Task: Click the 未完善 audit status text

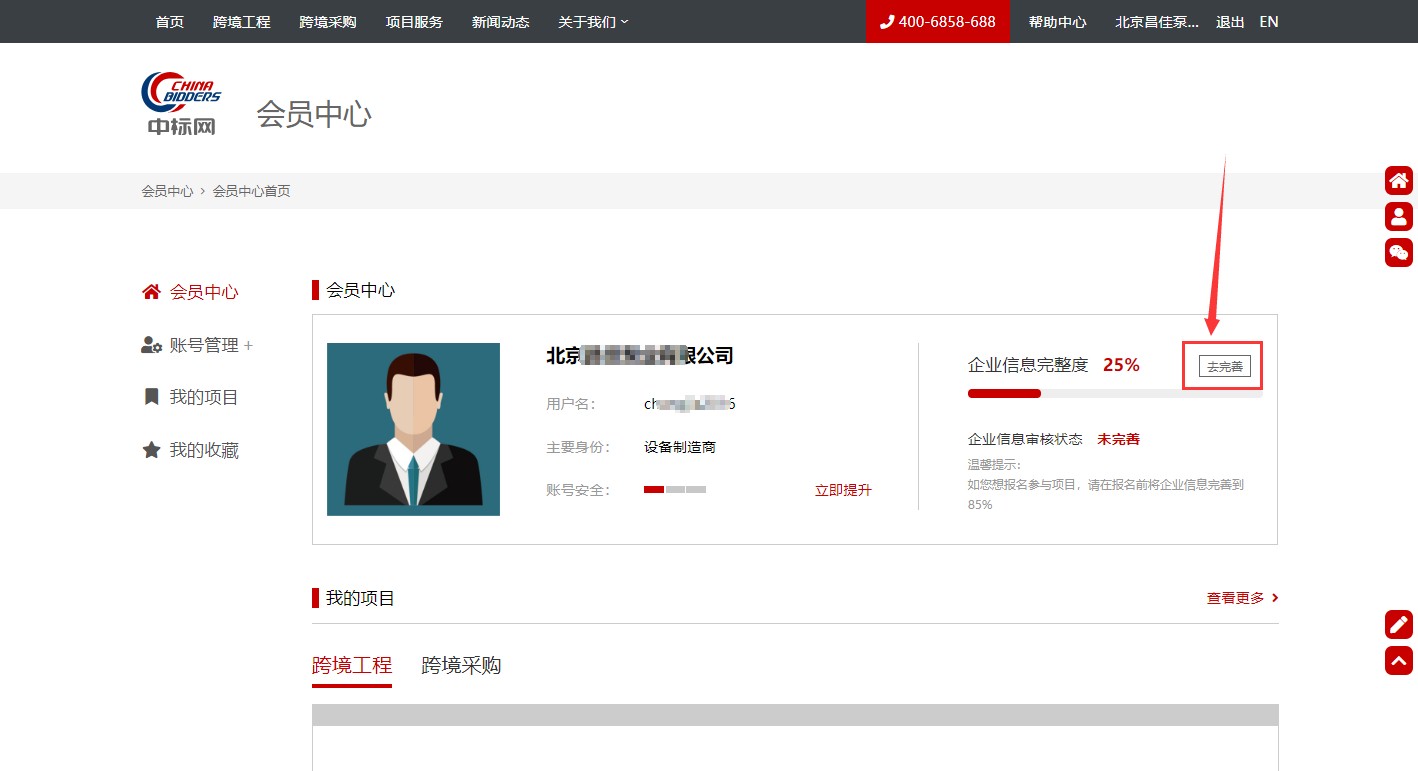Action: [x=1118, y=439]
